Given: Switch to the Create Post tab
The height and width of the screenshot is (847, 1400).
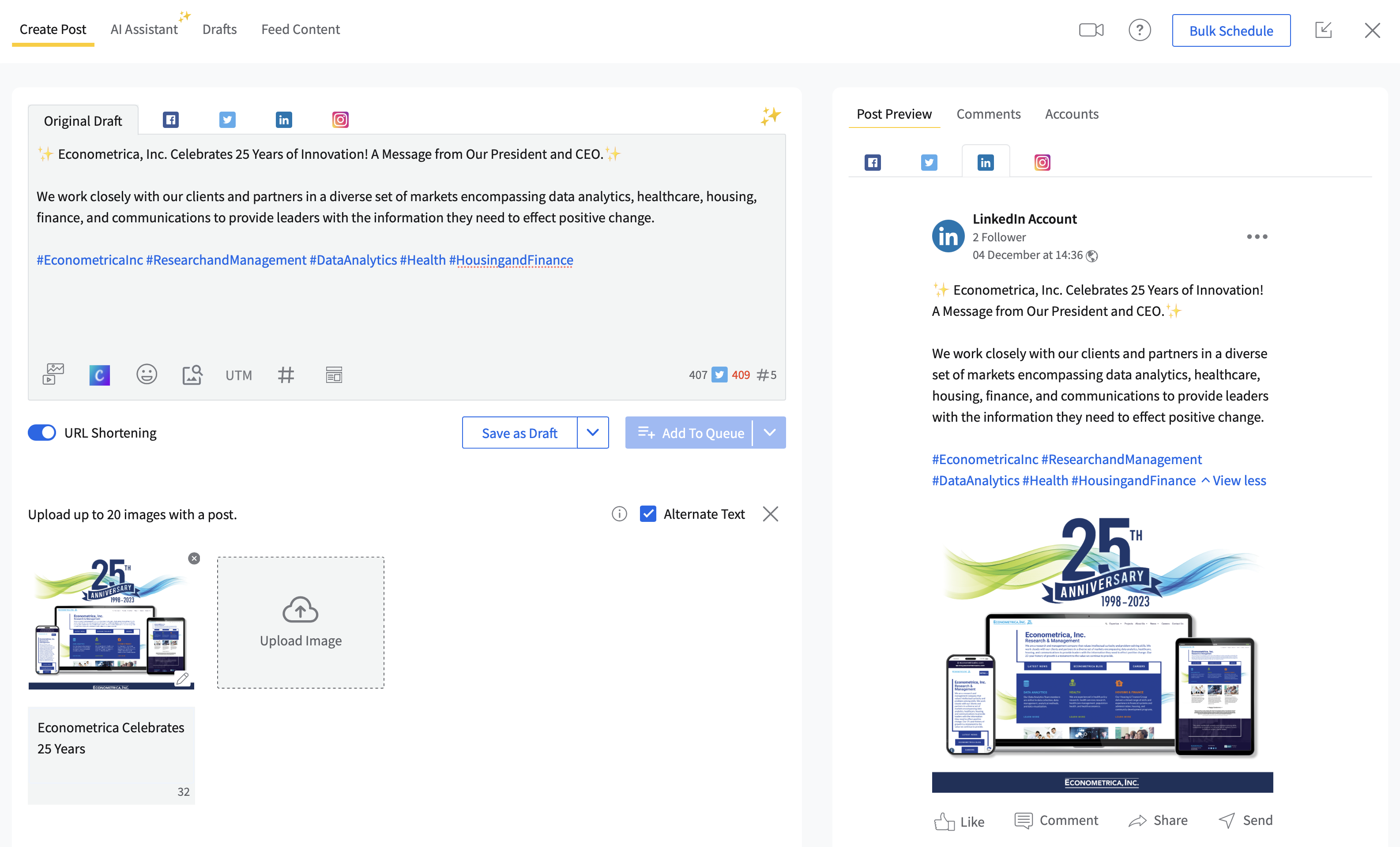Looking at the screenshot, I should [x=53, y=29].
